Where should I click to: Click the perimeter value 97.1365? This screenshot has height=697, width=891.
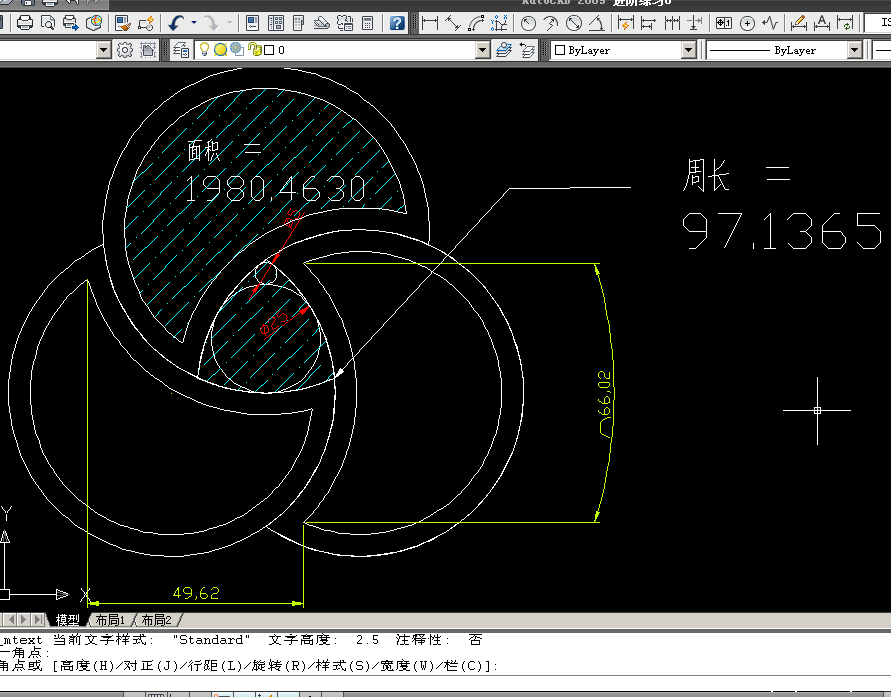click(x=782, y=231)
